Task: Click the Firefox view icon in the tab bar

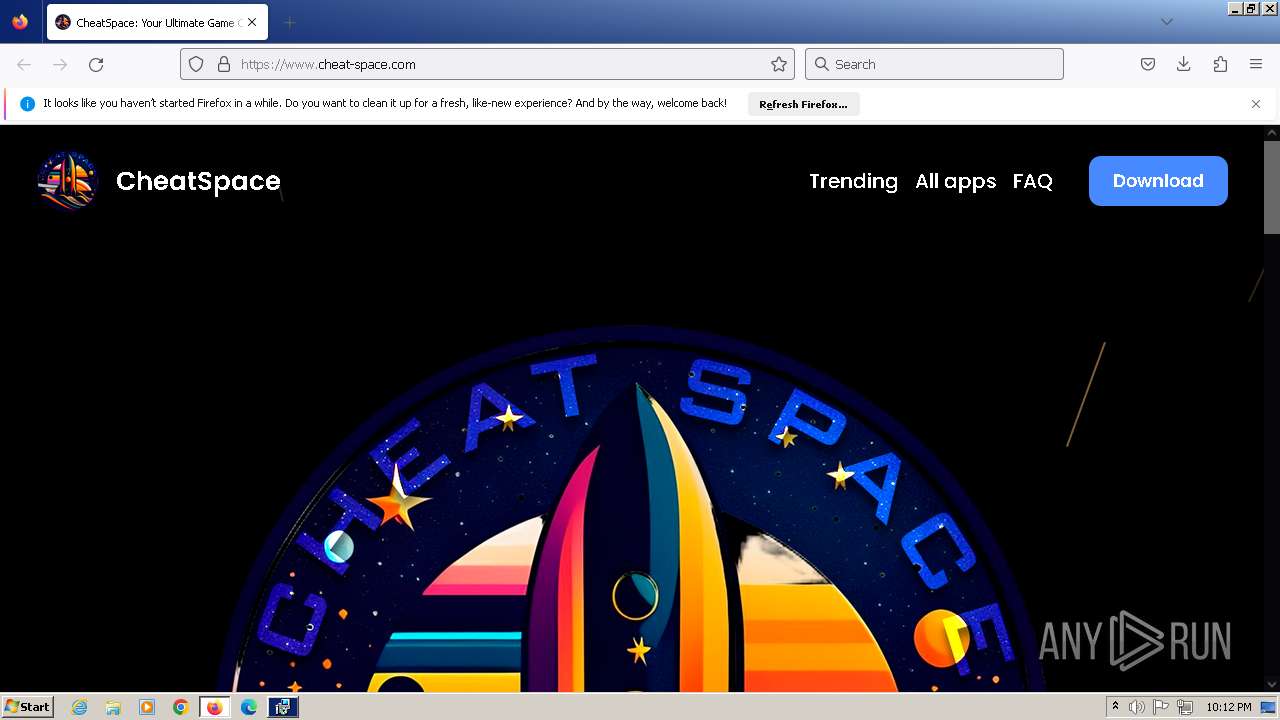Action: point(20,22)
